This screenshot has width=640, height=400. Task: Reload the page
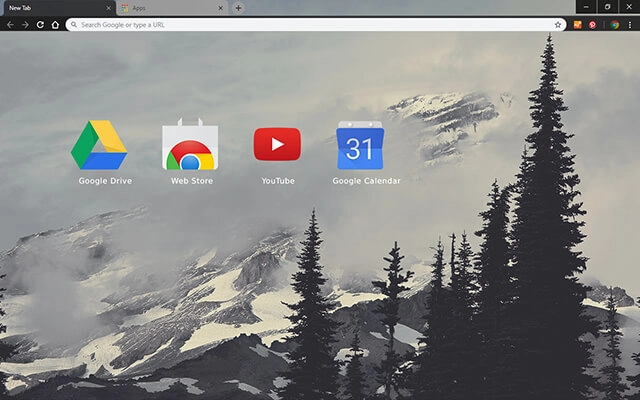[x=40, y=25]
